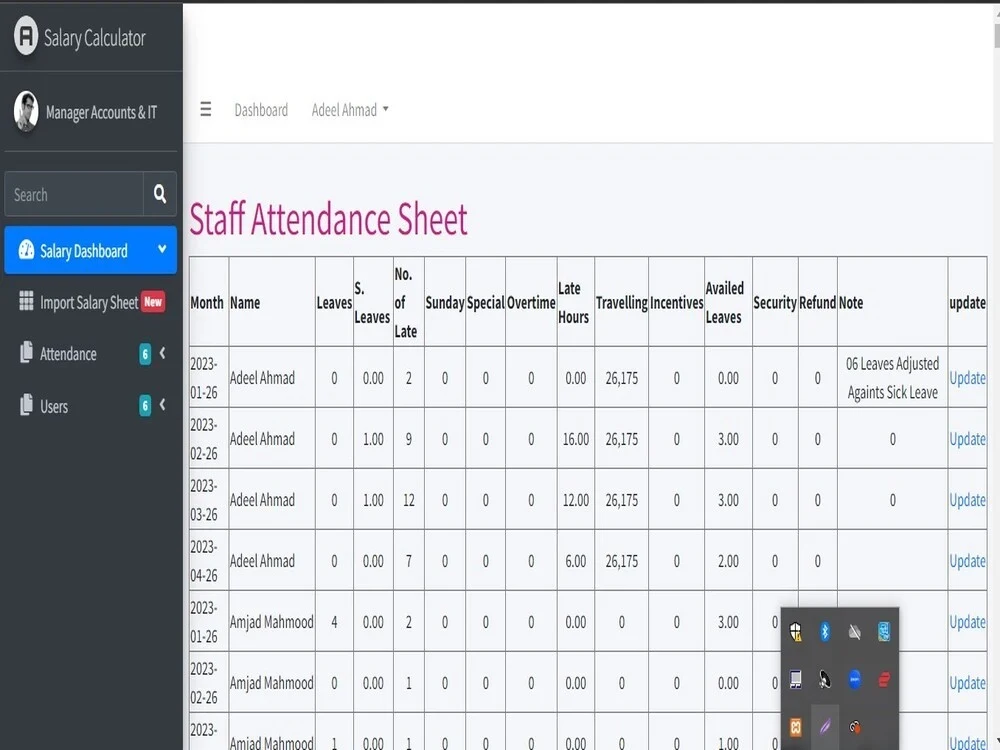Open XAMPP from the system tray
The height and width of the screenshot is (750, 1000).
pos(796,727)
